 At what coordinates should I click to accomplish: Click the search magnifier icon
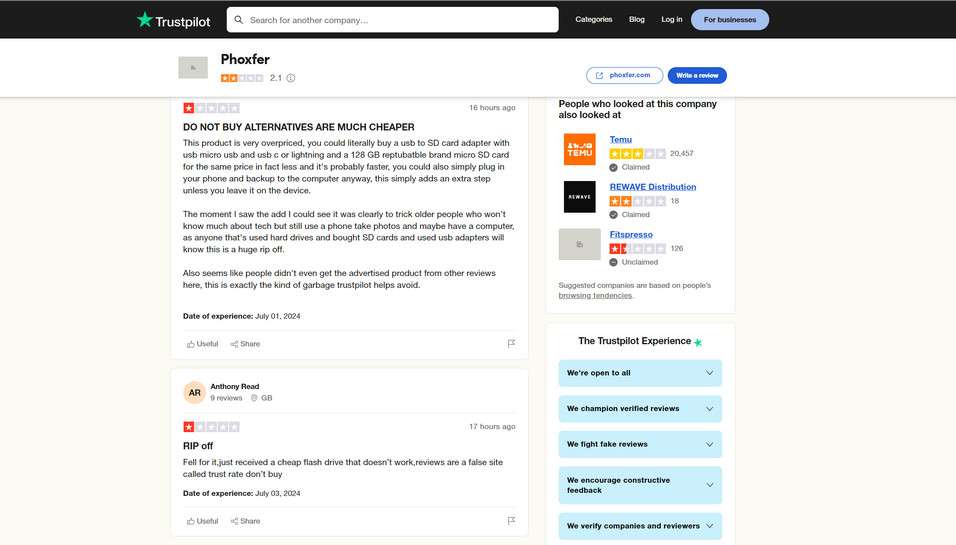[238, 20]
